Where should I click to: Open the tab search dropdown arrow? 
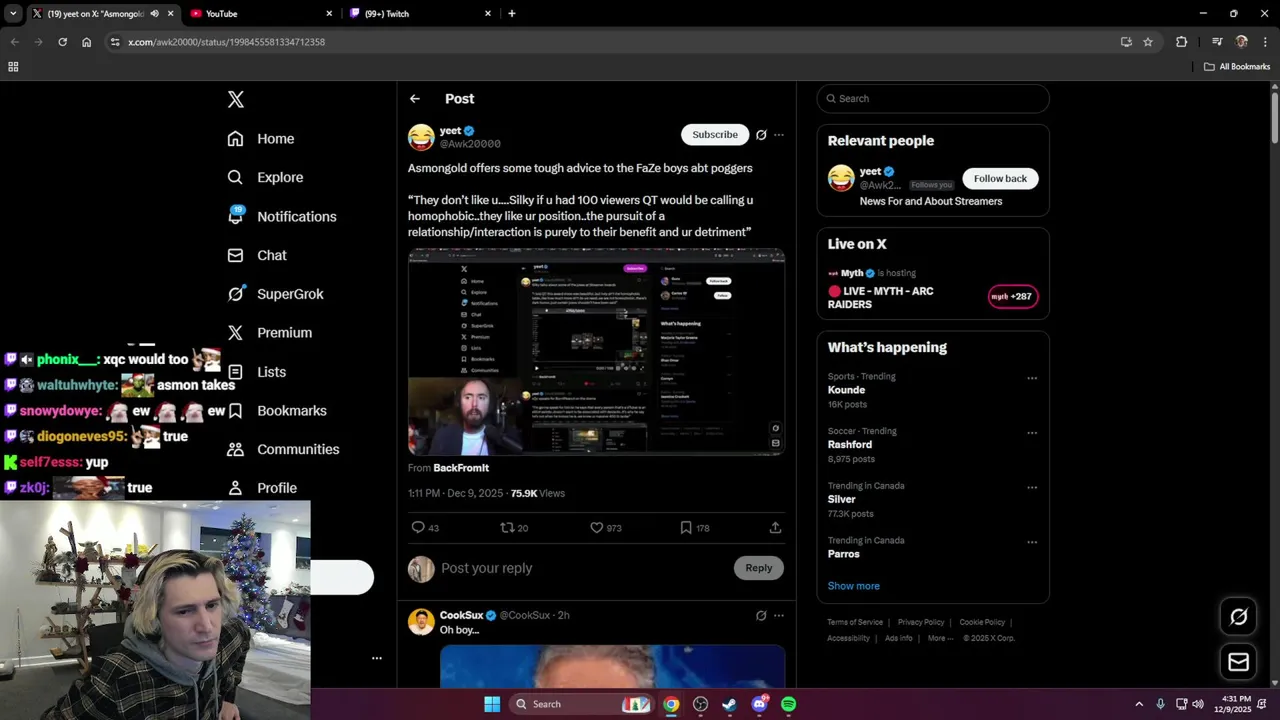tap(13, 14)
